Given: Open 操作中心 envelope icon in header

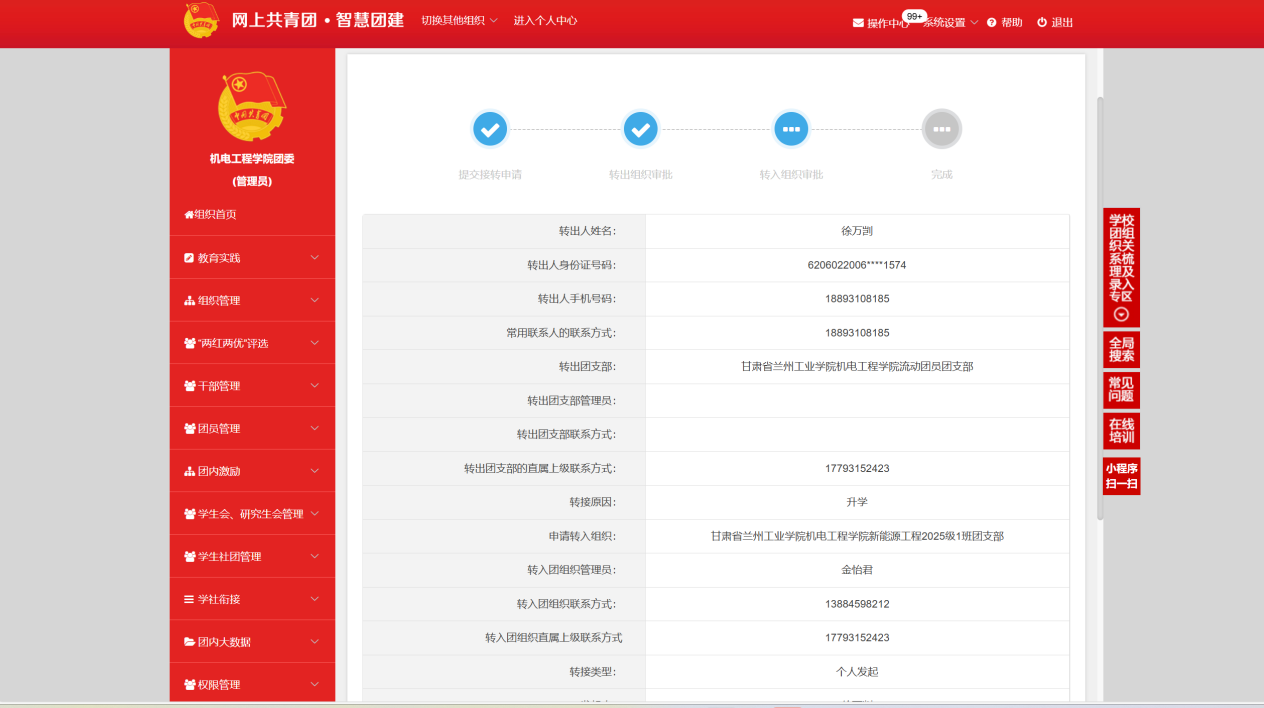Looking at the screenshot, I should [x=858, y=23].
